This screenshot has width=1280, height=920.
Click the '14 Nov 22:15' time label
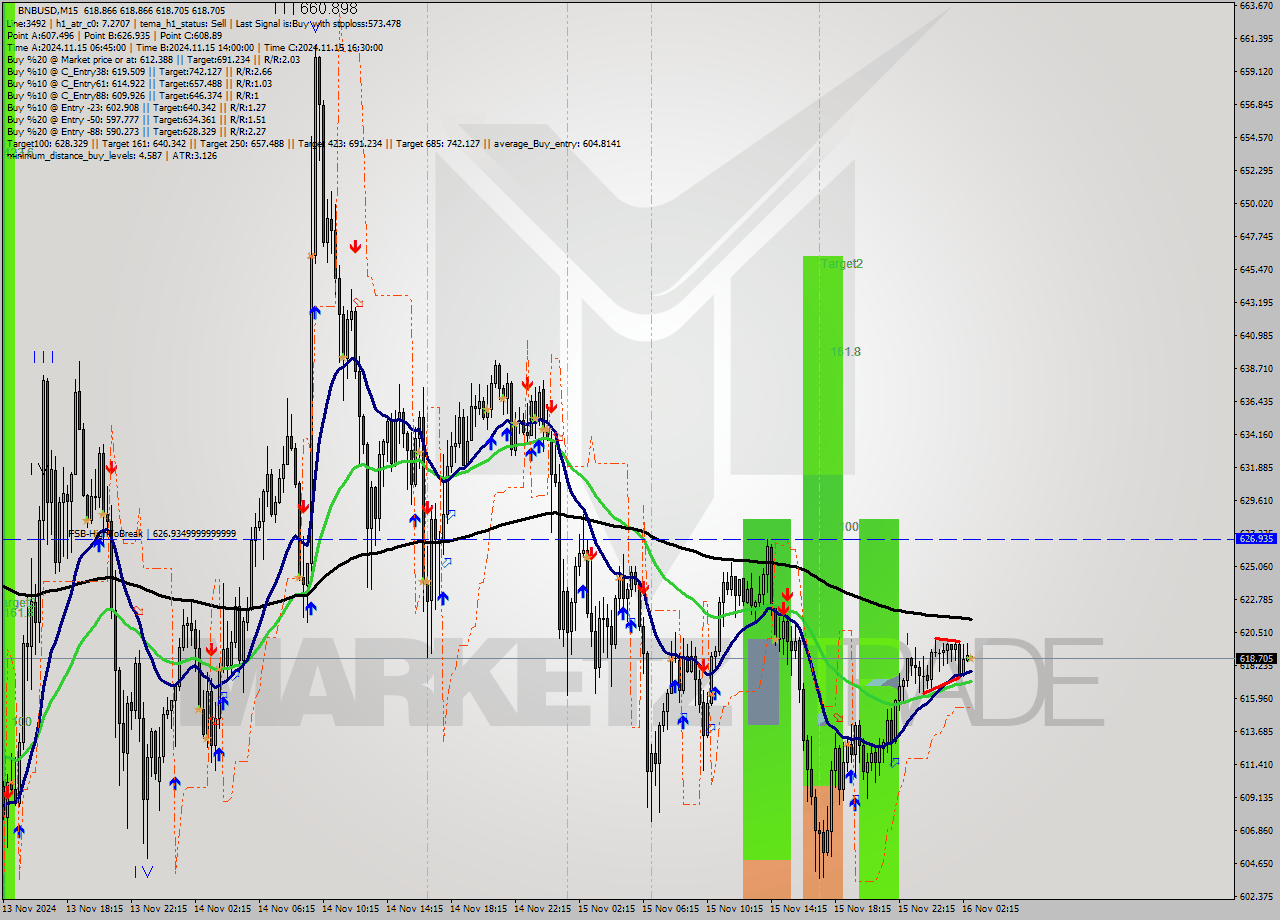tap(543, 909)
